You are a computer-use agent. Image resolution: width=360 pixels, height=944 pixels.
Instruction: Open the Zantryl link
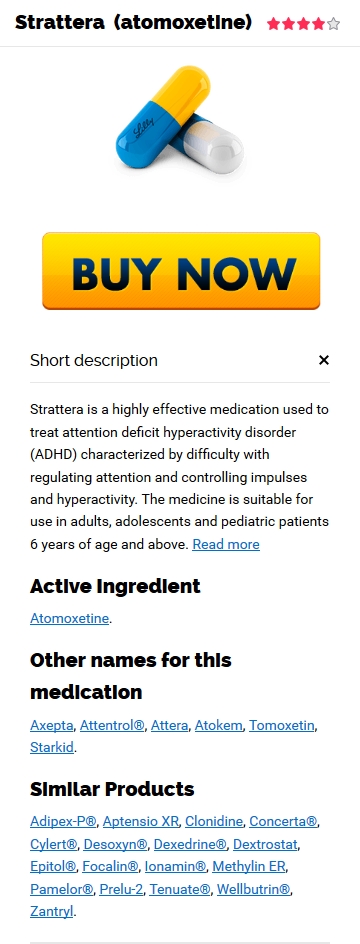click(x=51, y=911)
